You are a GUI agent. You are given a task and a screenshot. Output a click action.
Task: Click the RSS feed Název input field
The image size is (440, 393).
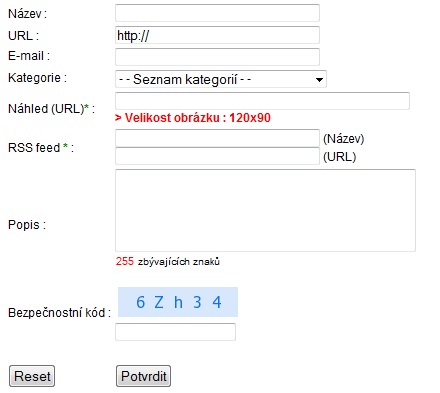(217, 138)
